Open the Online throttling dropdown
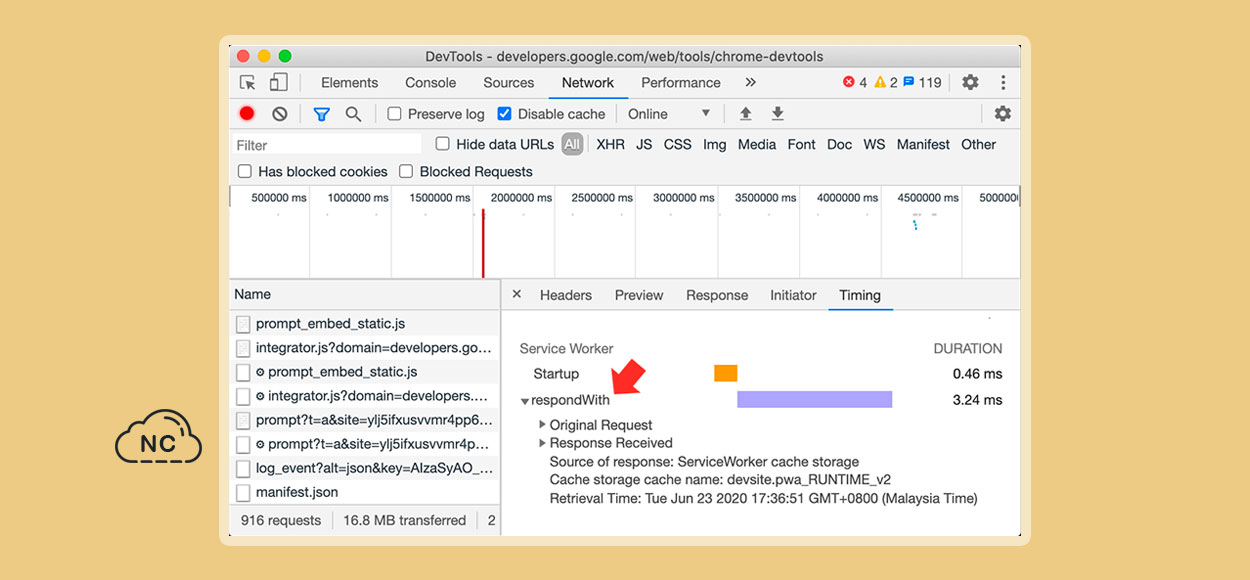1250x580 pixels. 668,114
